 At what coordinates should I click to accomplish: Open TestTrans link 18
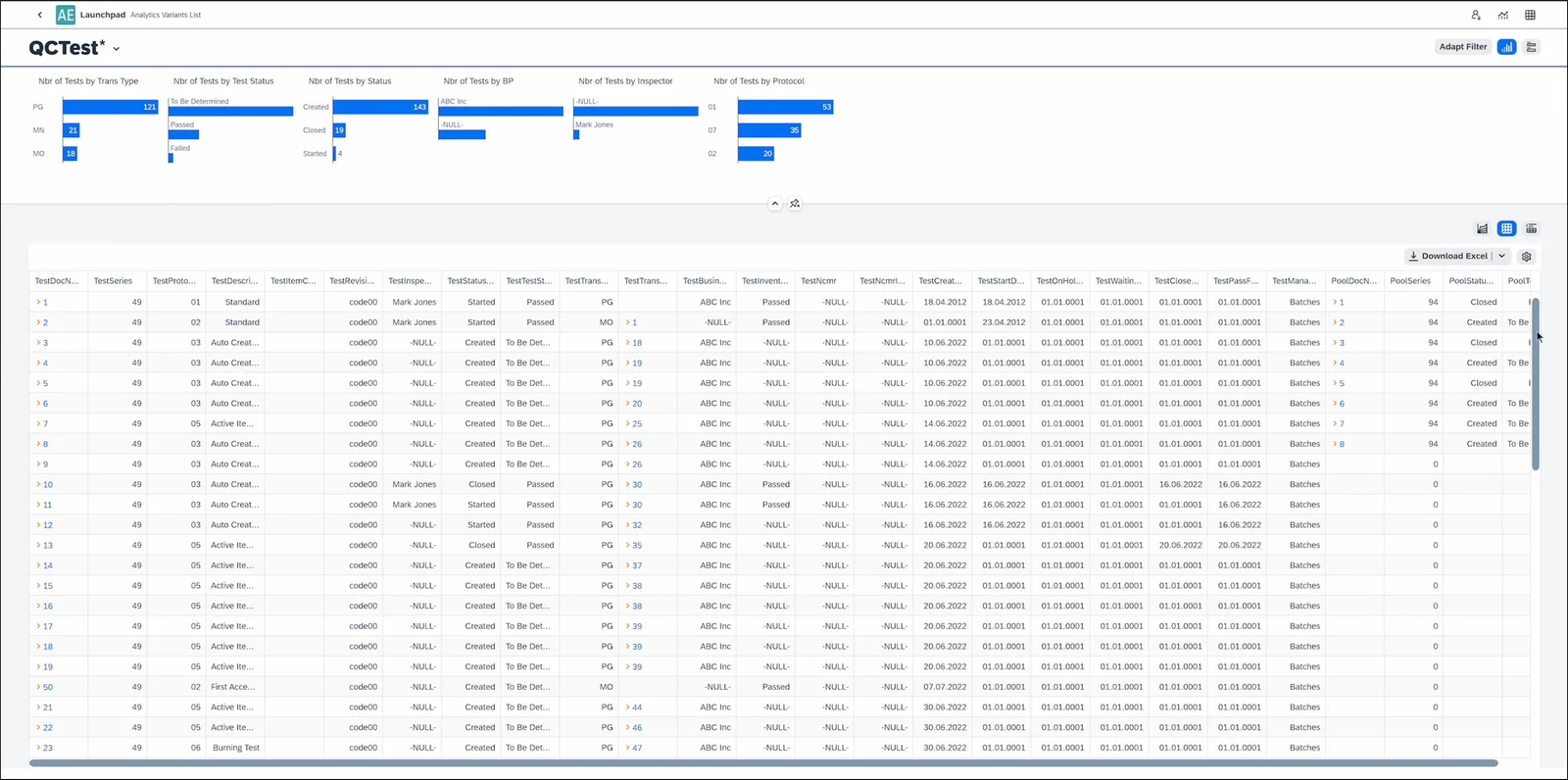pos(637,343)
